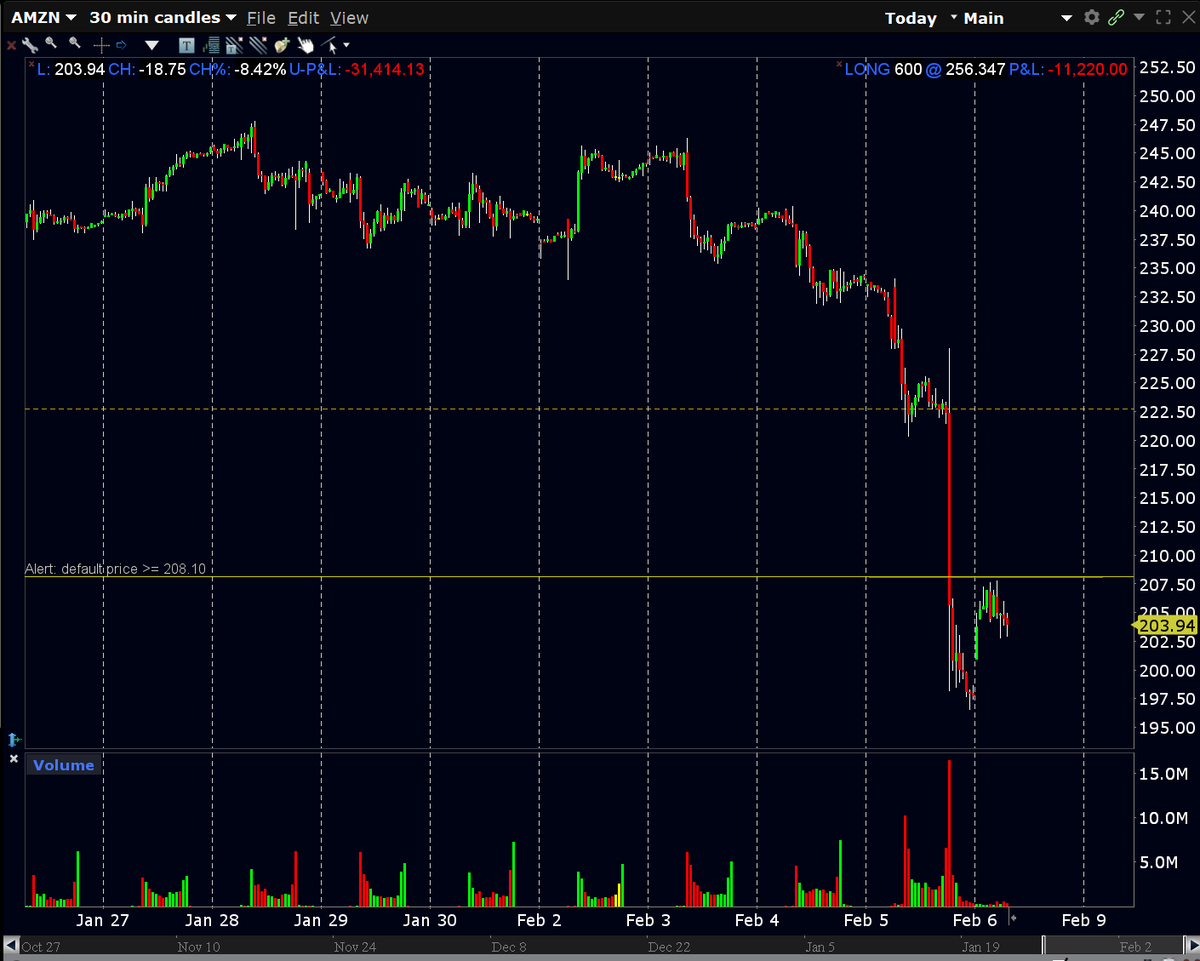Screen dimensions: 1200x961
Task: Open the Main layout dropdown
Action: (x=984, y=18)
